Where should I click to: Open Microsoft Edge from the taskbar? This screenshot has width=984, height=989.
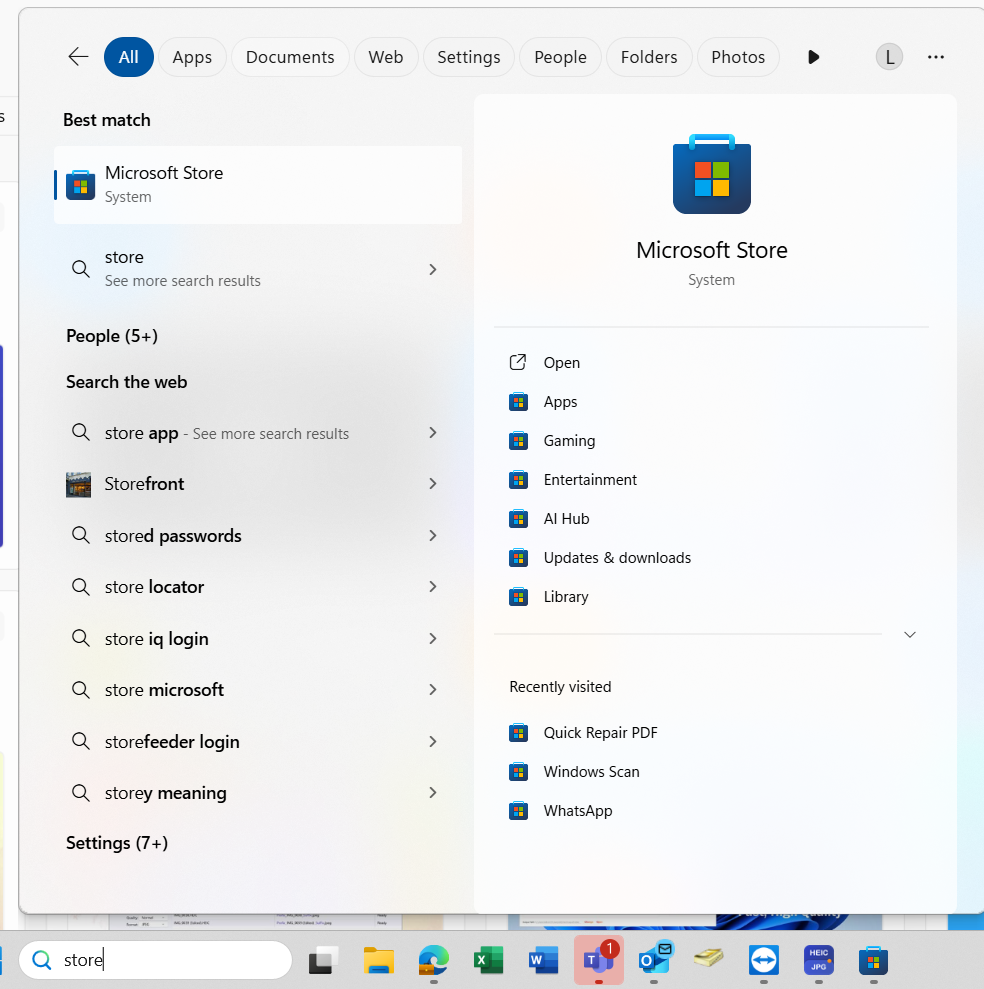click(x=433, y=961)
